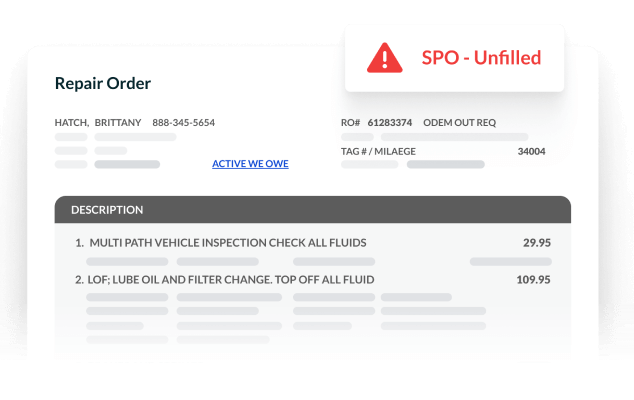634x400 pixels.
Task: Click the ODEM OUT REQ text
Action: 460,123
